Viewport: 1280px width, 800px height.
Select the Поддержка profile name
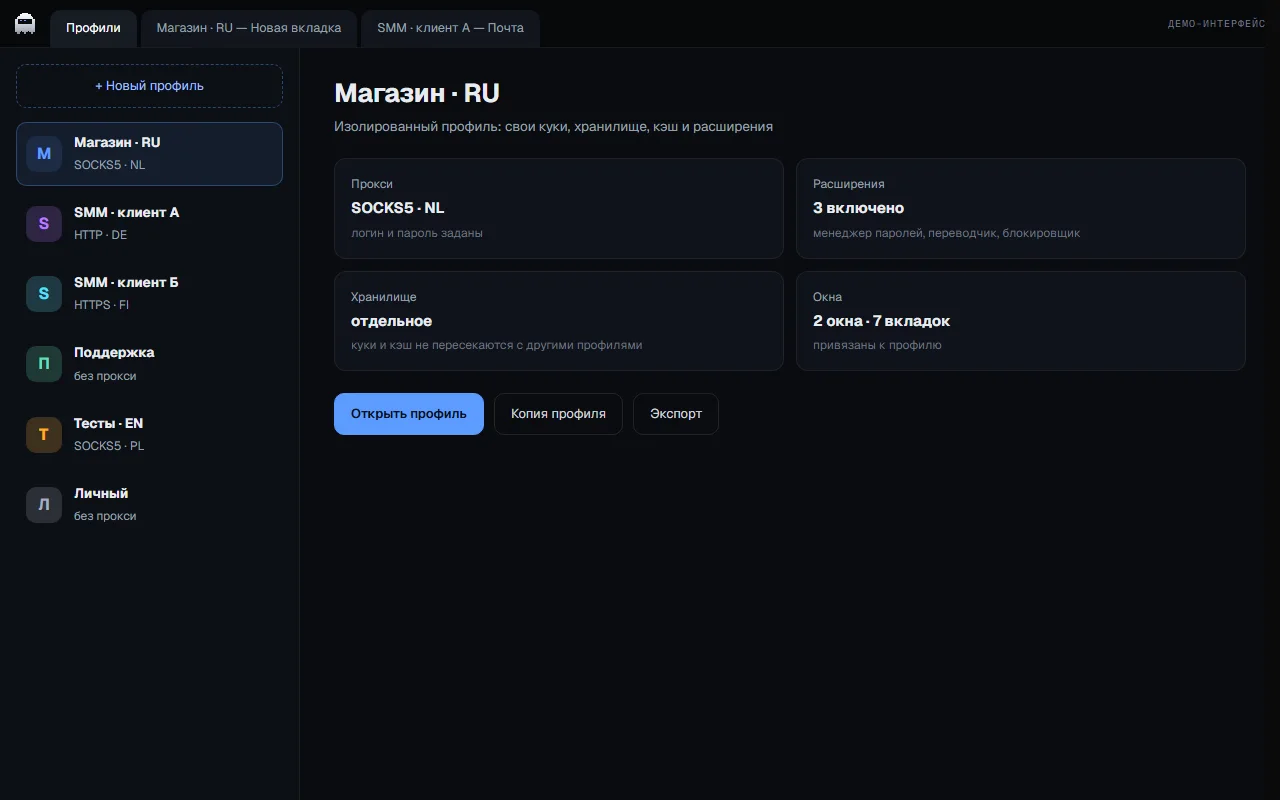[x=114, y=352]
